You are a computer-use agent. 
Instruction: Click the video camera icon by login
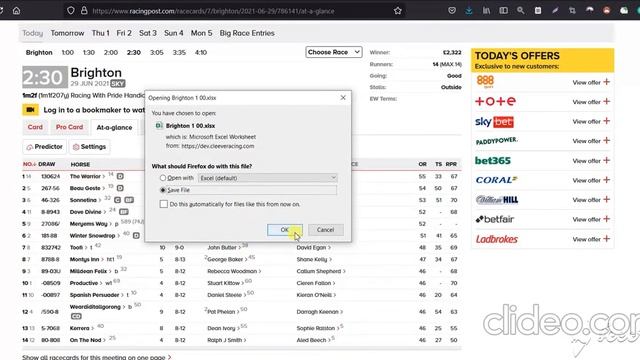pyautogui.click(x=30, y=110)
